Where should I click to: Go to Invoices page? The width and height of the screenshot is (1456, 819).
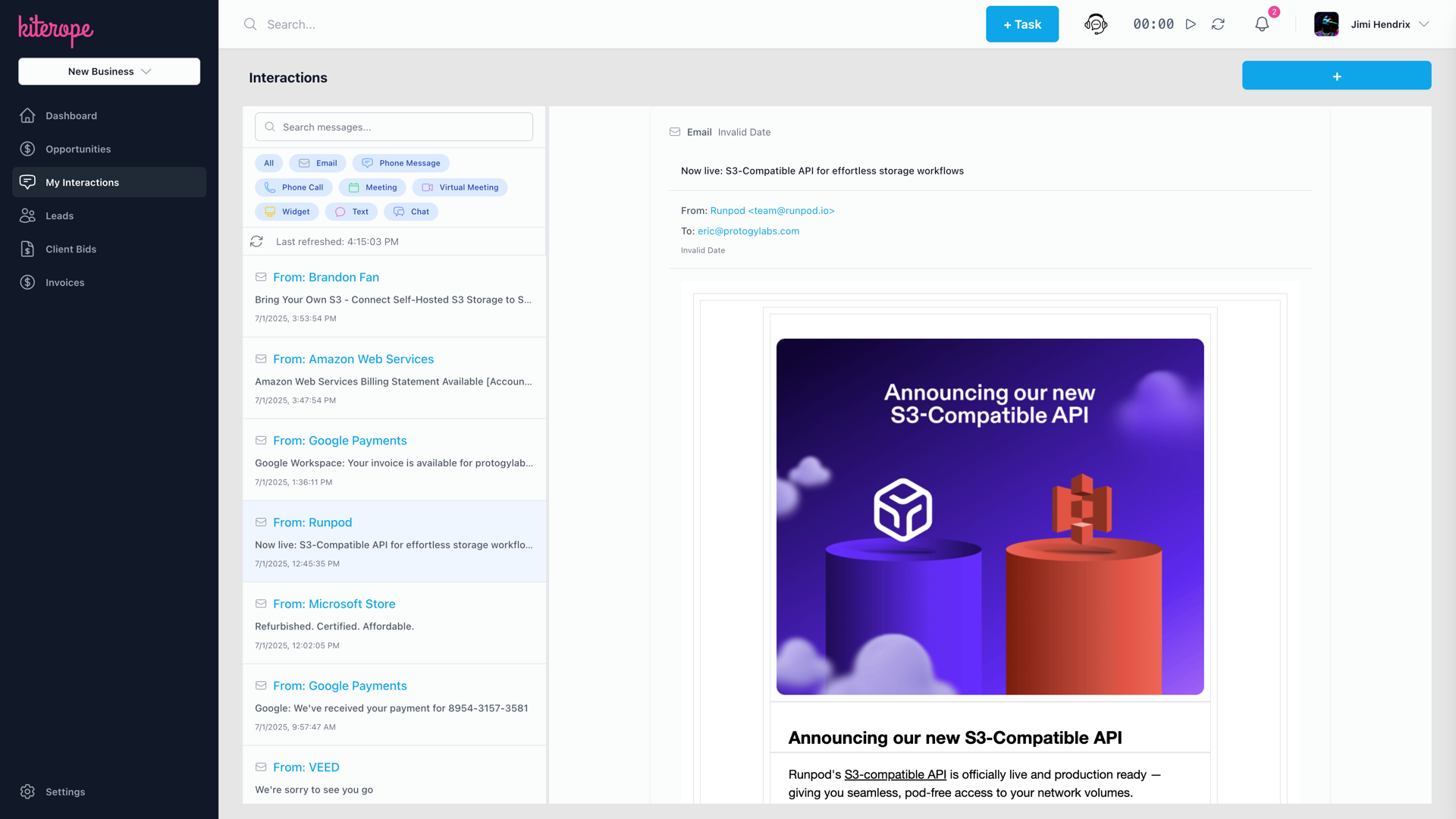[x=109, y=282]
